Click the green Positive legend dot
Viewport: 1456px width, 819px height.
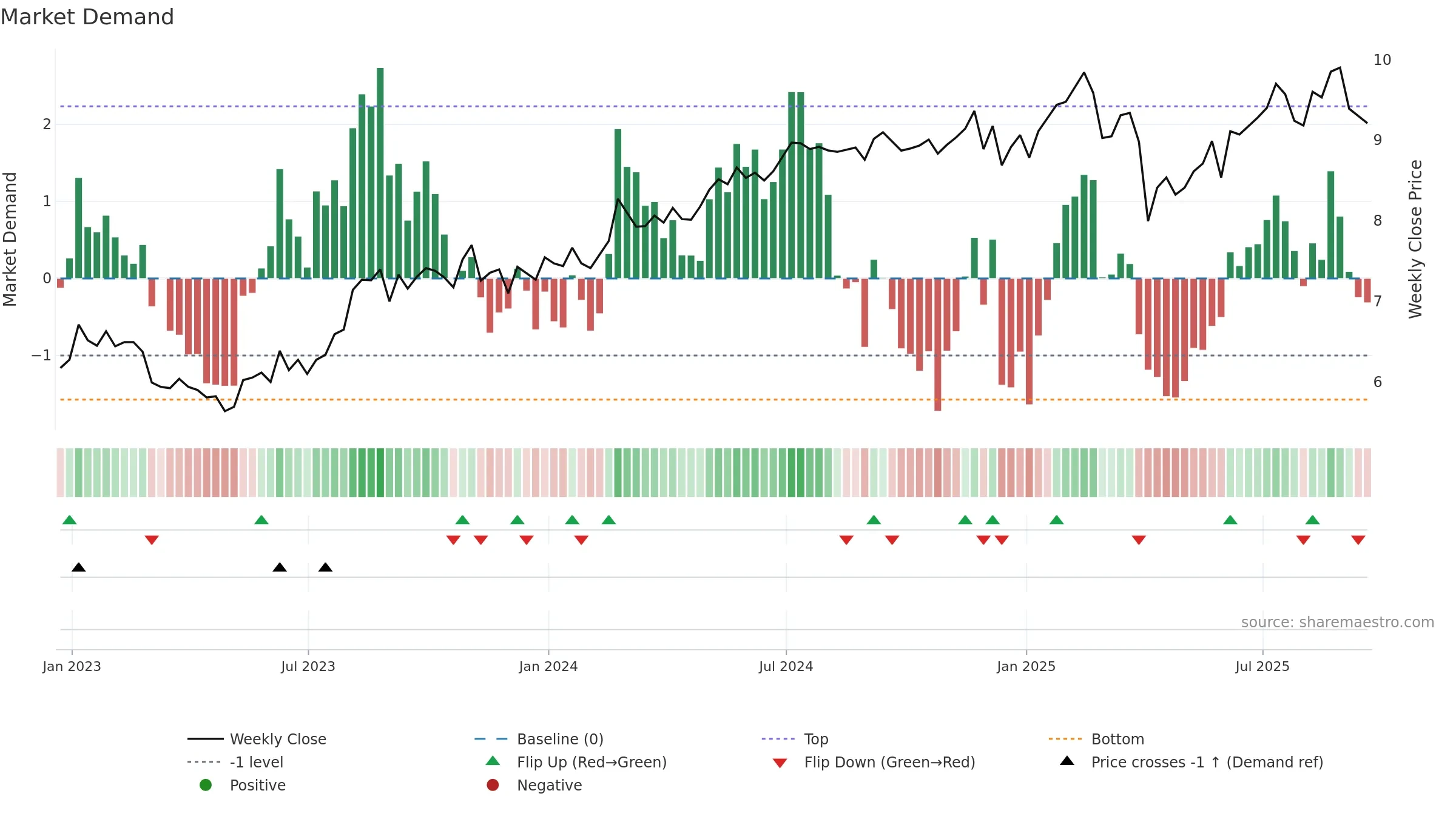coord(206,785)
